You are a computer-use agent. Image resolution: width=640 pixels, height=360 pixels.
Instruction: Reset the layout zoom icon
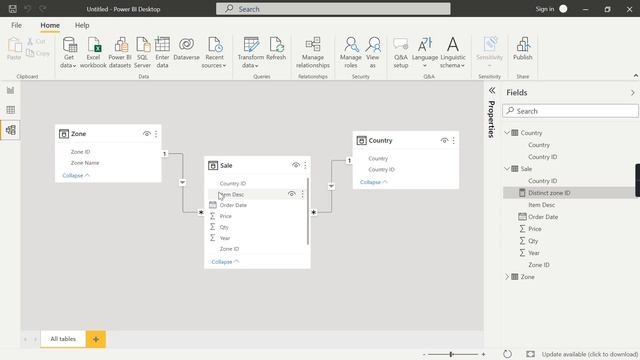507,354
